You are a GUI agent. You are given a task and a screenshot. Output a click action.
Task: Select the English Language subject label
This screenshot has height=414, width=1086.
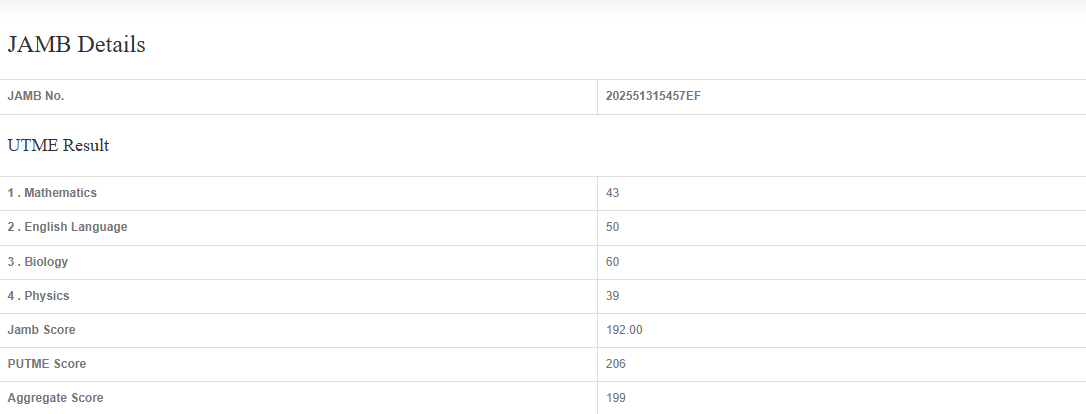[75, 227]
